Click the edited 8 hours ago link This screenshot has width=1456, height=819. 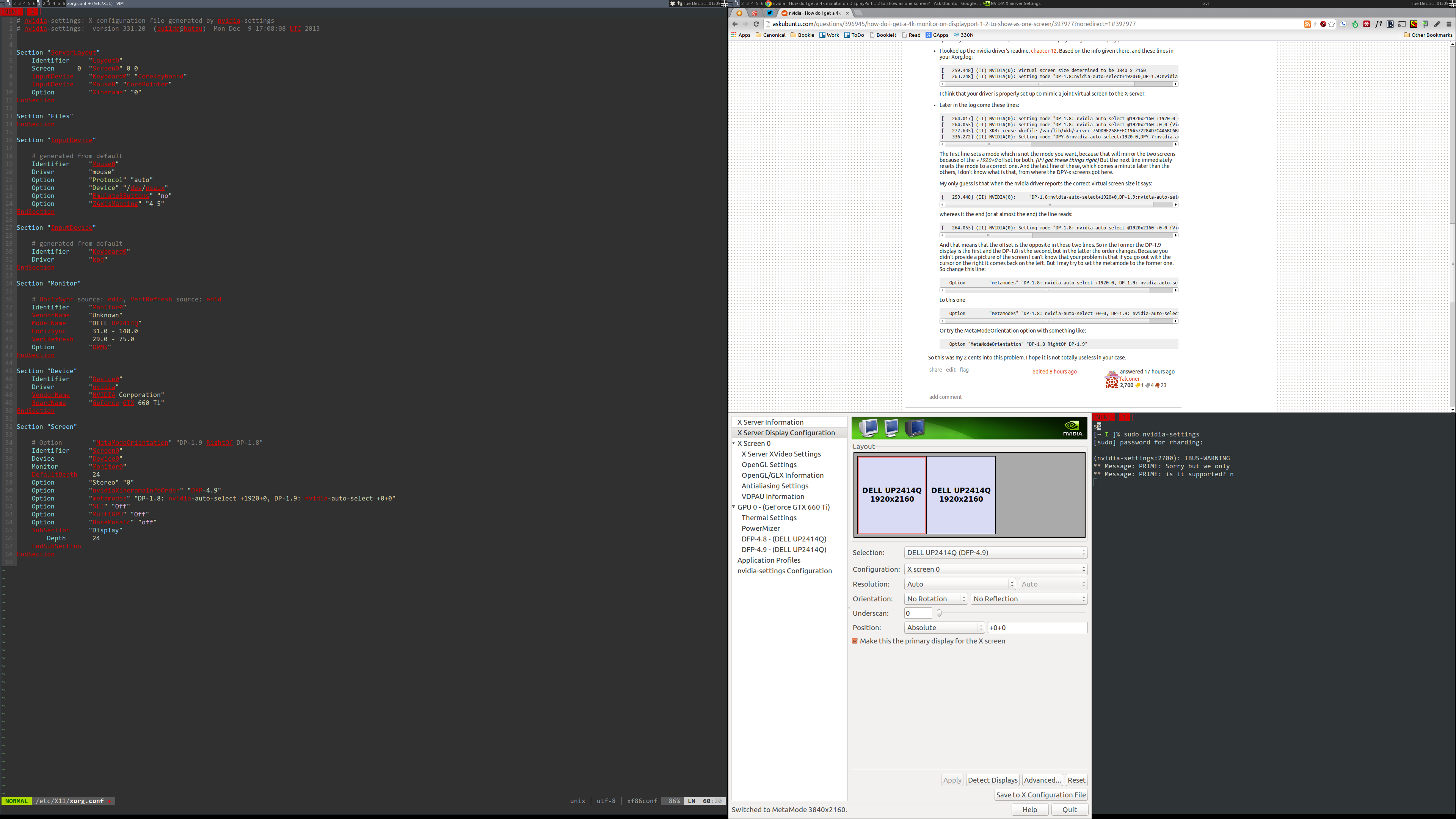(1055, 371)
